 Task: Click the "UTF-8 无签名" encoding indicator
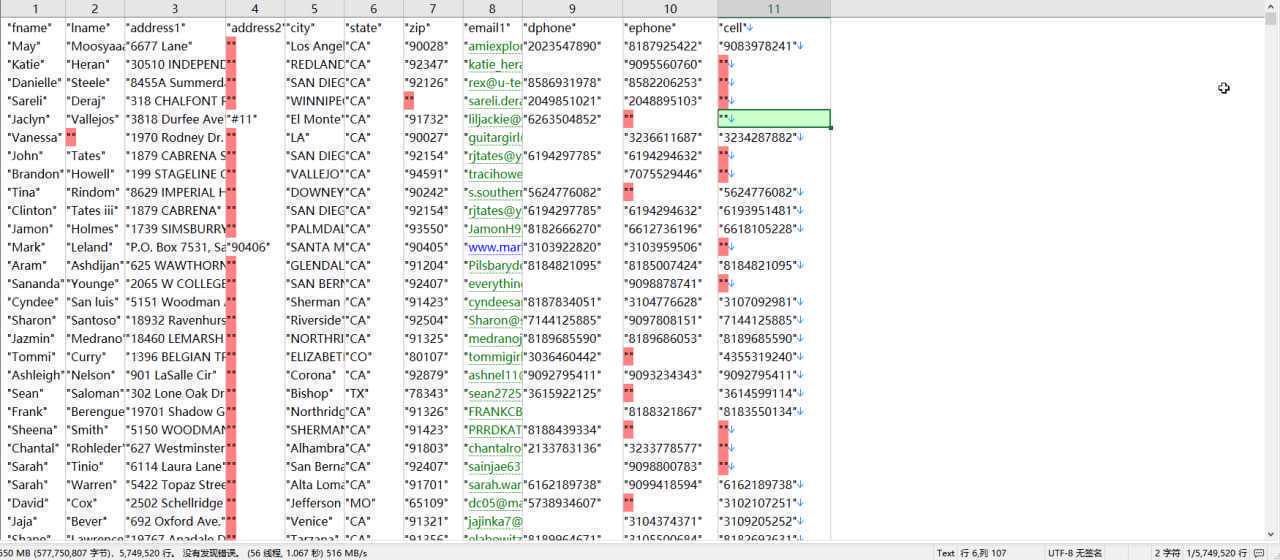[1075, 553]
